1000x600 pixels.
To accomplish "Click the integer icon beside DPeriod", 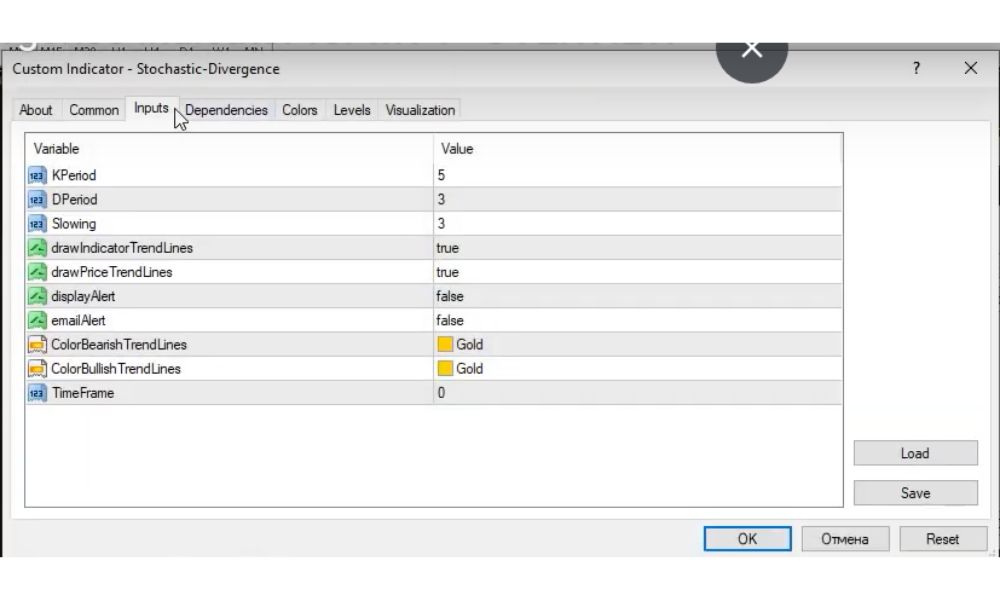I will tap(37, 200).
